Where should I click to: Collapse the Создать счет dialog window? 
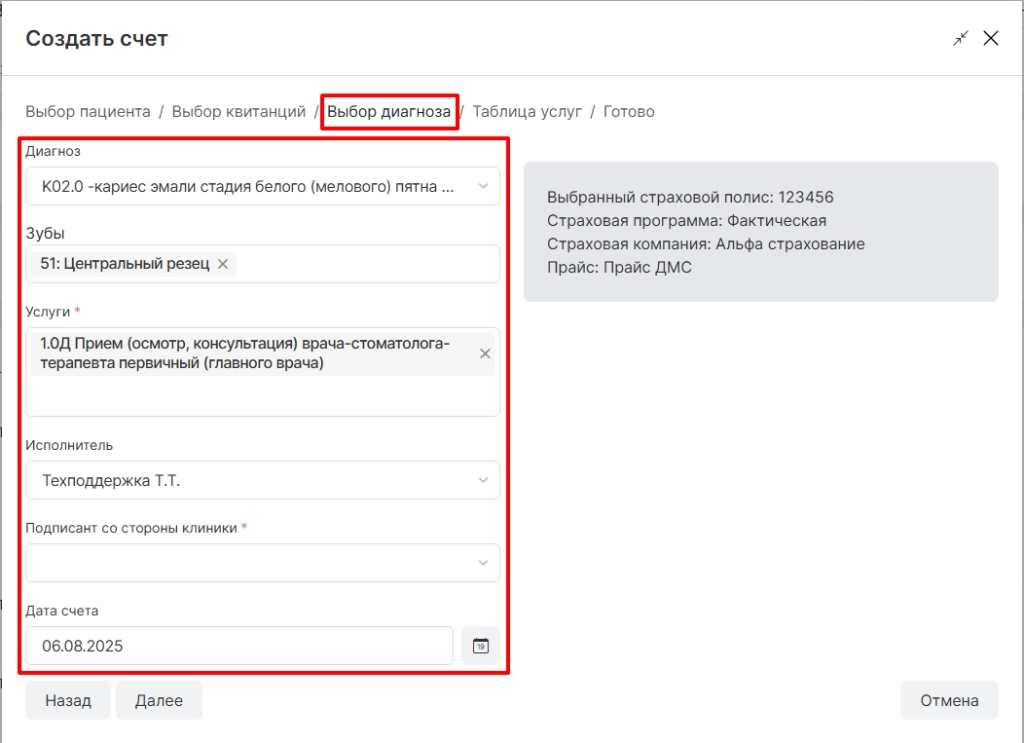(x=961, y=39)
